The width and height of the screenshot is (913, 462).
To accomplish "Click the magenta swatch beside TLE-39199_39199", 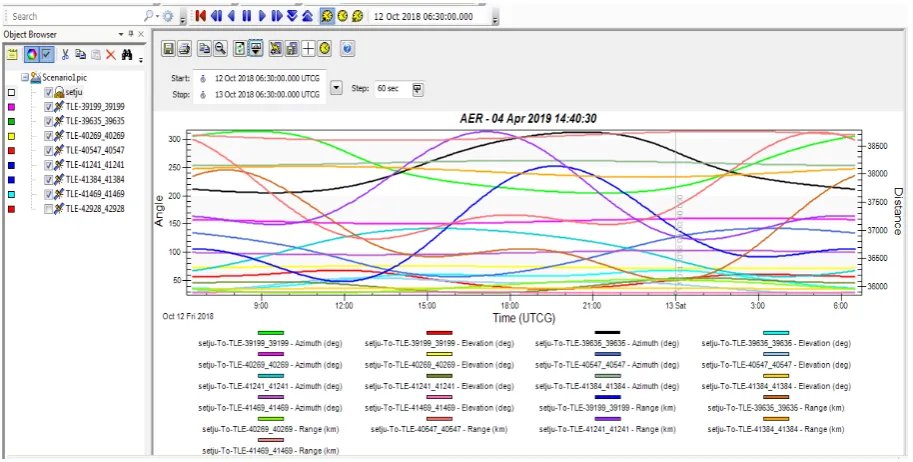I will click(x=12, y=107).
